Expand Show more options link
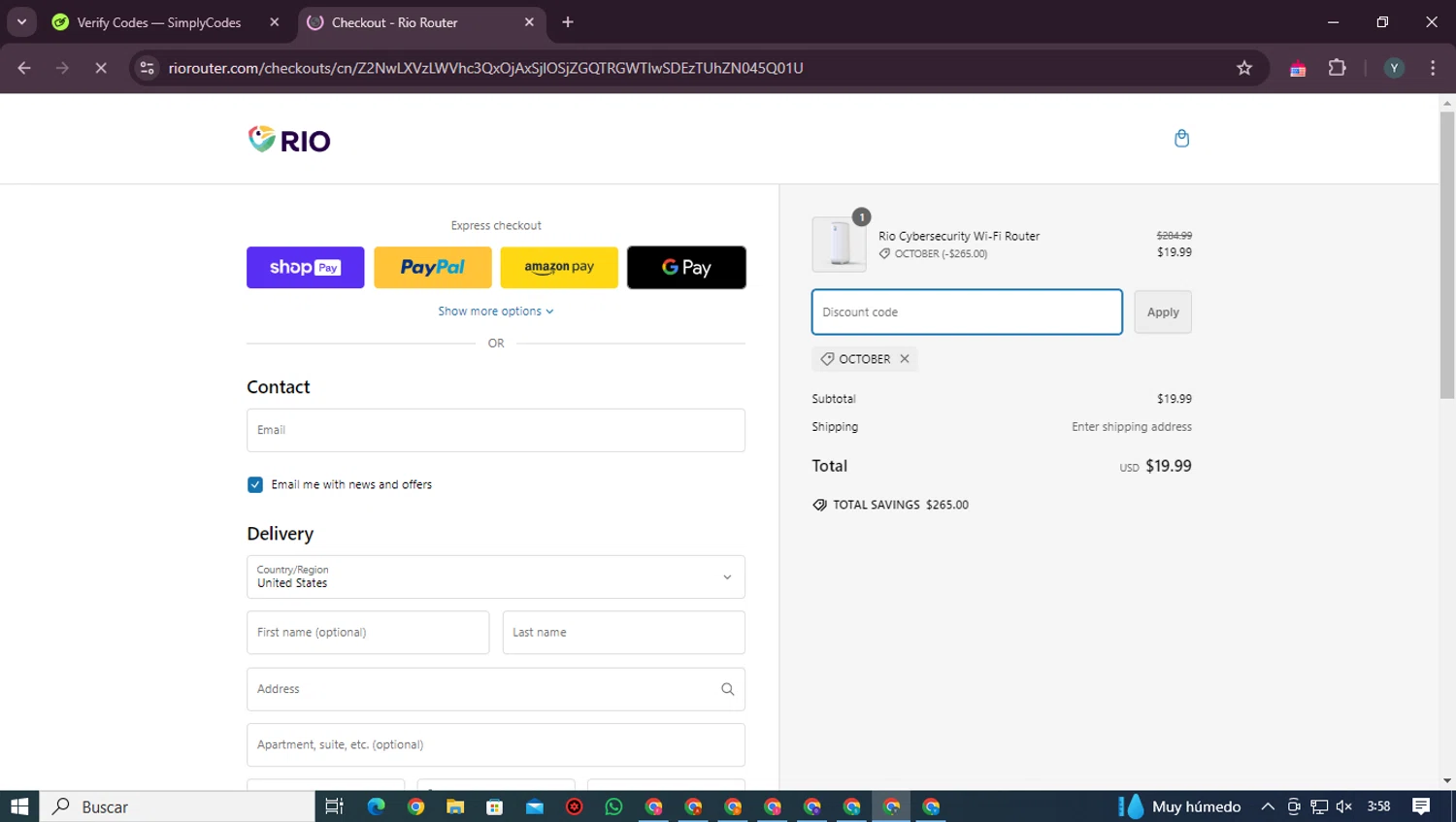 point(496,312)
